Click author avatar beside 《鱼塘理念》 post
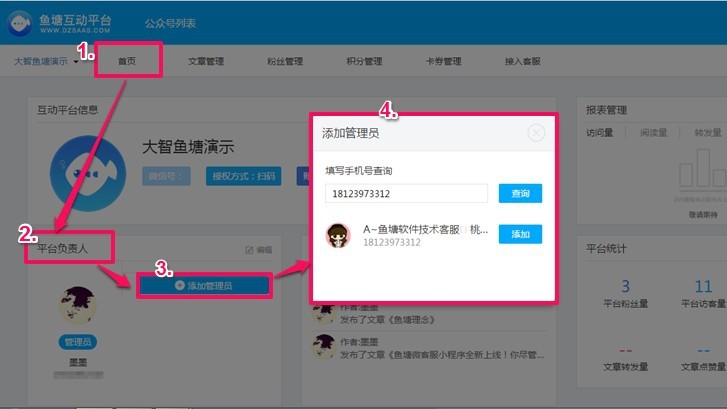The height and width of the screenshot is (409, 727). coord(323,312)
